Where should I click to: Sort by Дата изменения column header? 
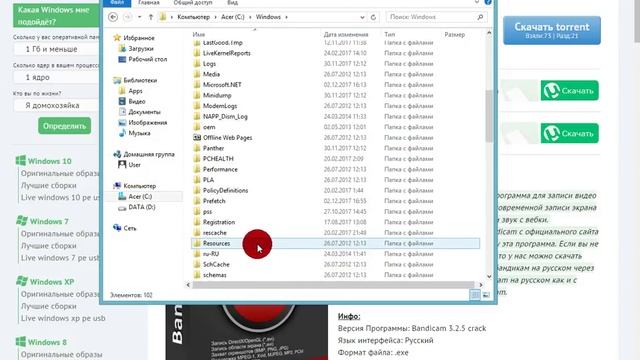coord(346,35)
